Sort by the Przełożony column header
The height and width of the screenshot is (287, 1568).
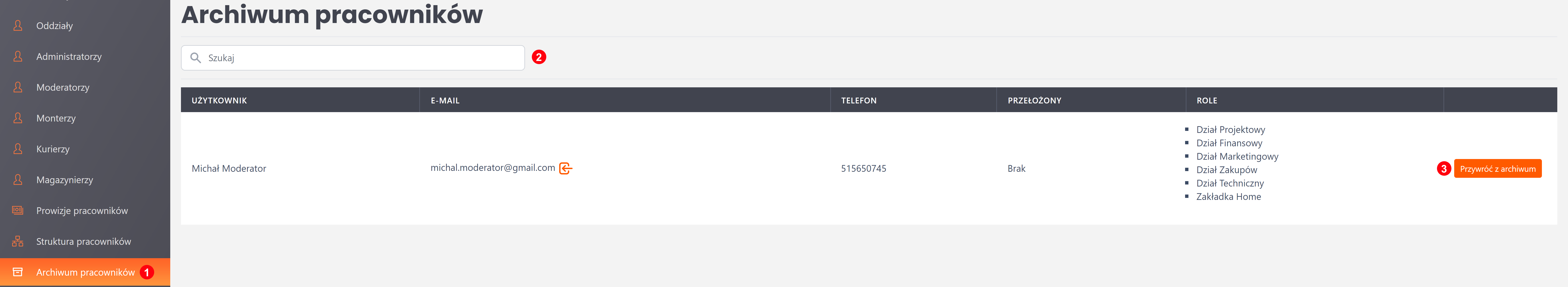click(x=1034, y=101)
